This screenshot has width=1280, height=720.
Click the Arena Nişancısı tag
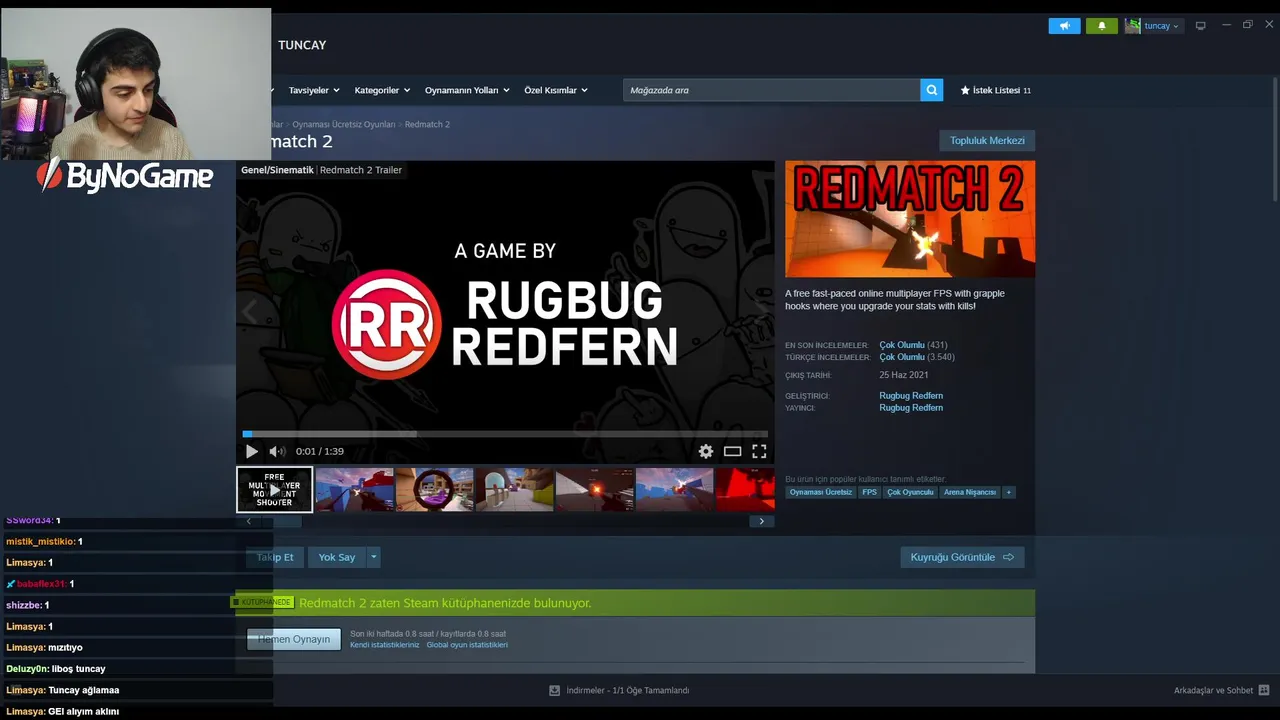pyautogui.click(x=970, y=492)
